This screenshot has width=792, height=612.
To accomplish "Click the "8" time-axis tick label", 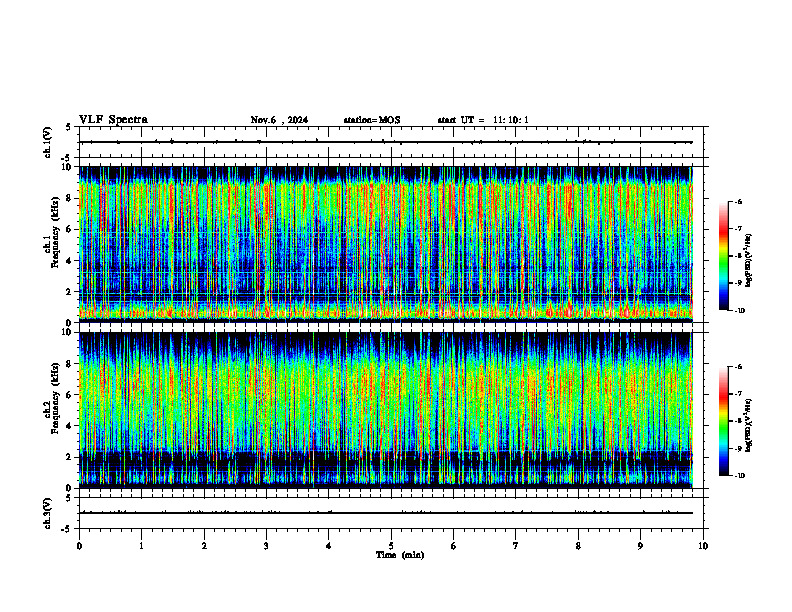I will click(x=578, y=546).
